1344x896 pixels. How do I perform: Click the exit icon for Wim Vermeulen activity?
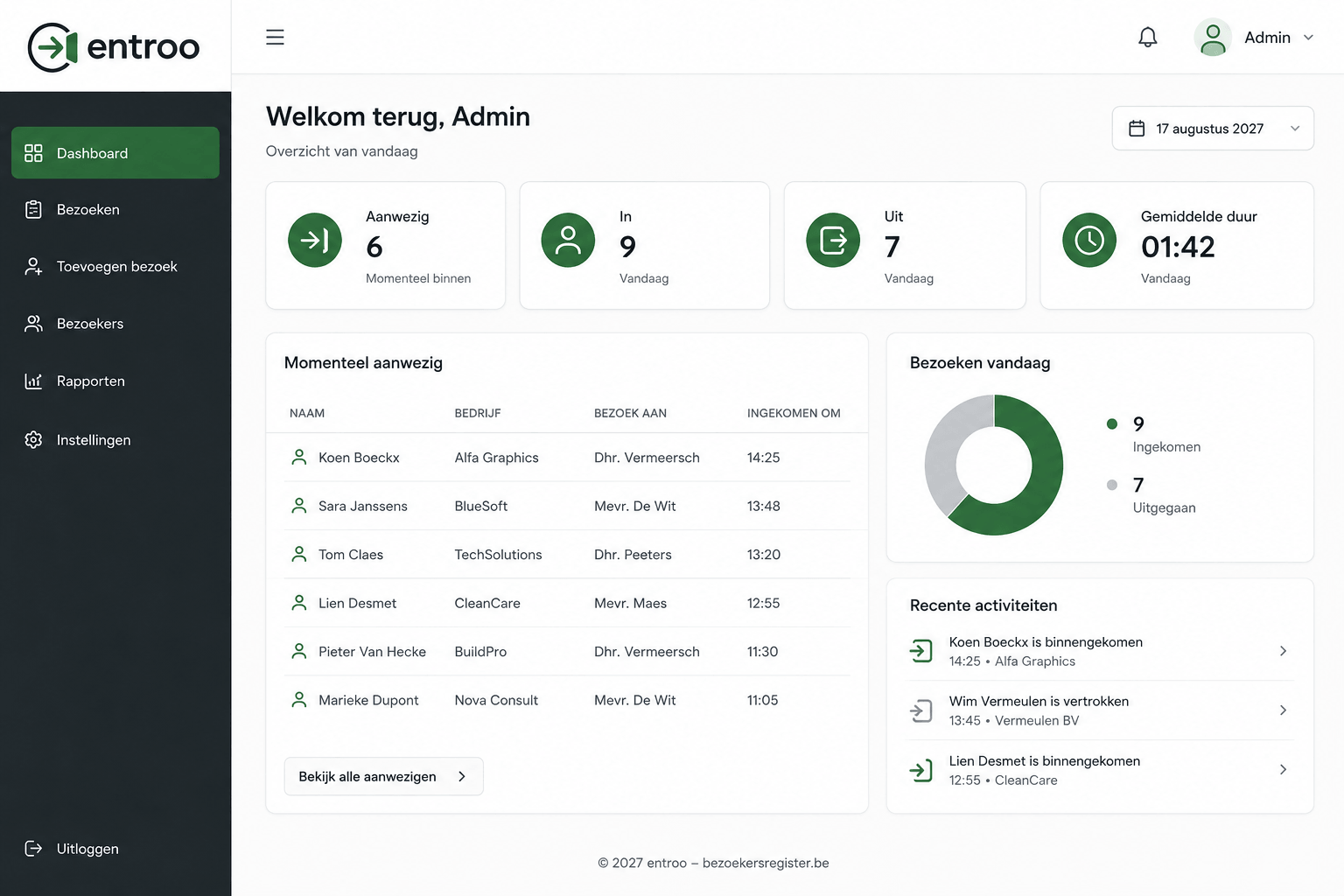pos(920,710)
